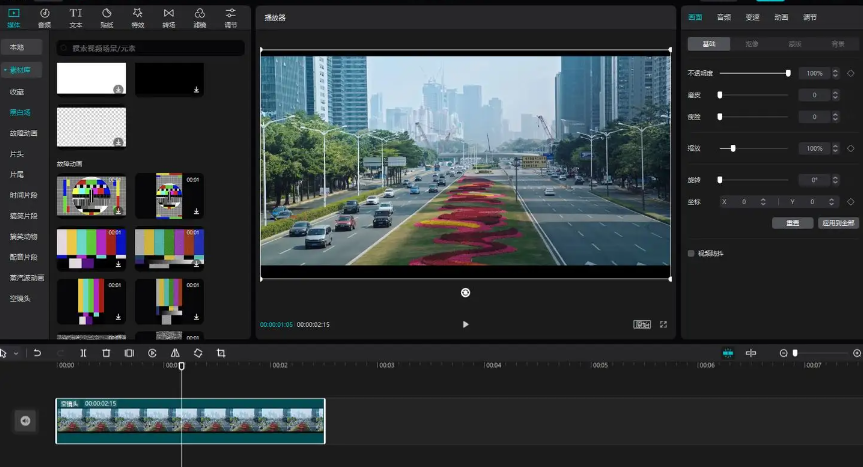Click the 磨皮 value stepper arrows

tap(835, 95)
